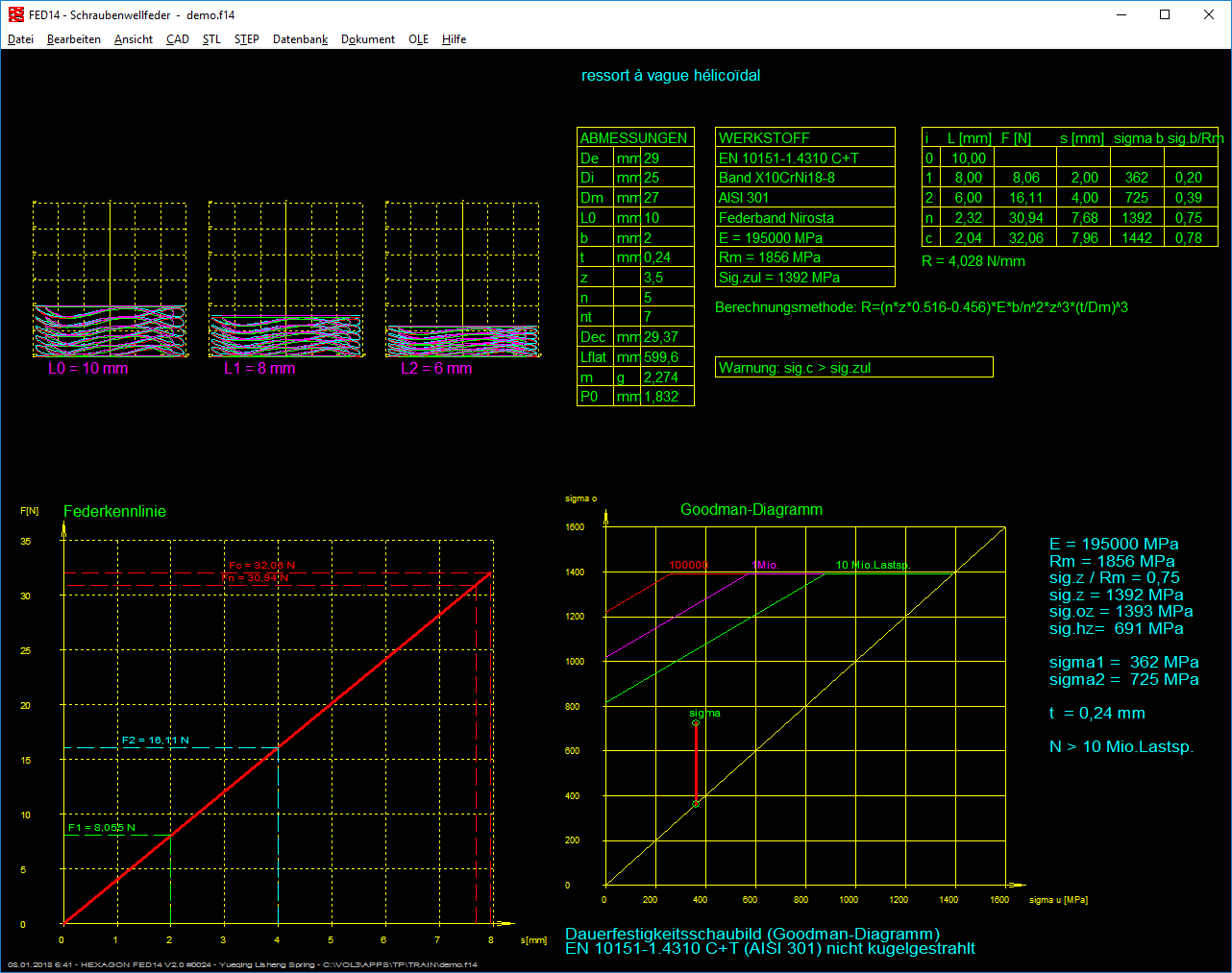This screenshot has width=1232, height=973.
Task: Minimize the FED14 window
Action: point(1121,14)
